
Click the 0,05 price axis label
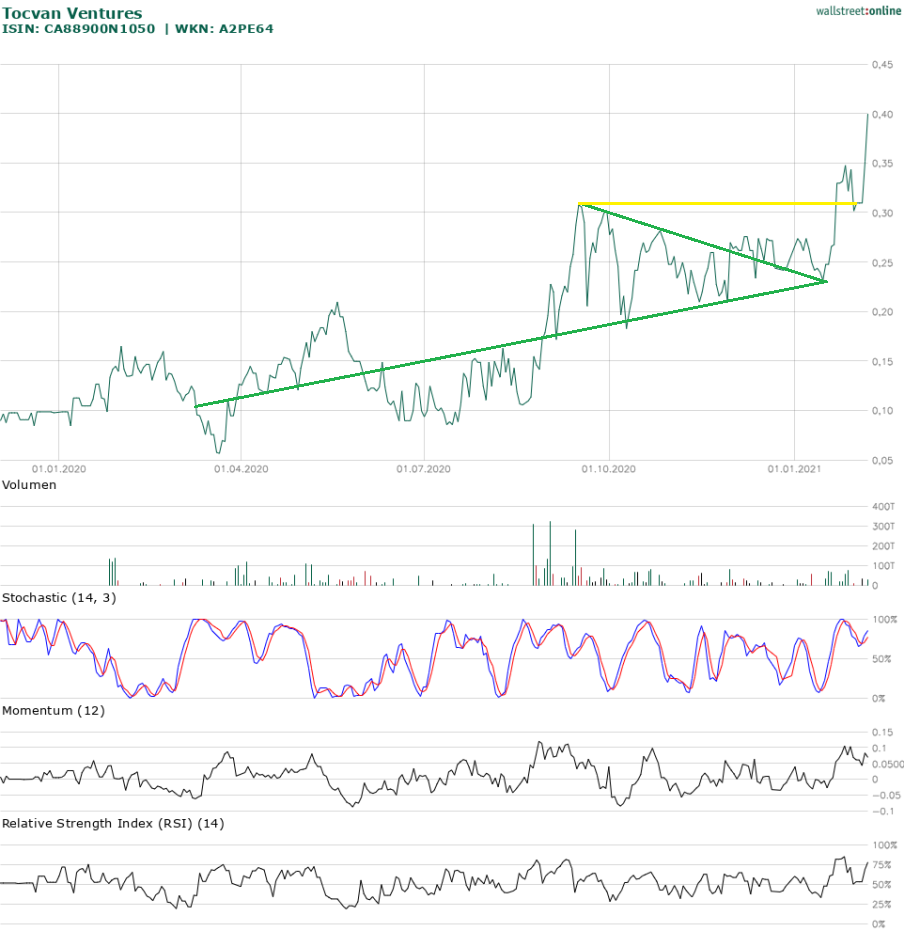click(x=882, y=460)
